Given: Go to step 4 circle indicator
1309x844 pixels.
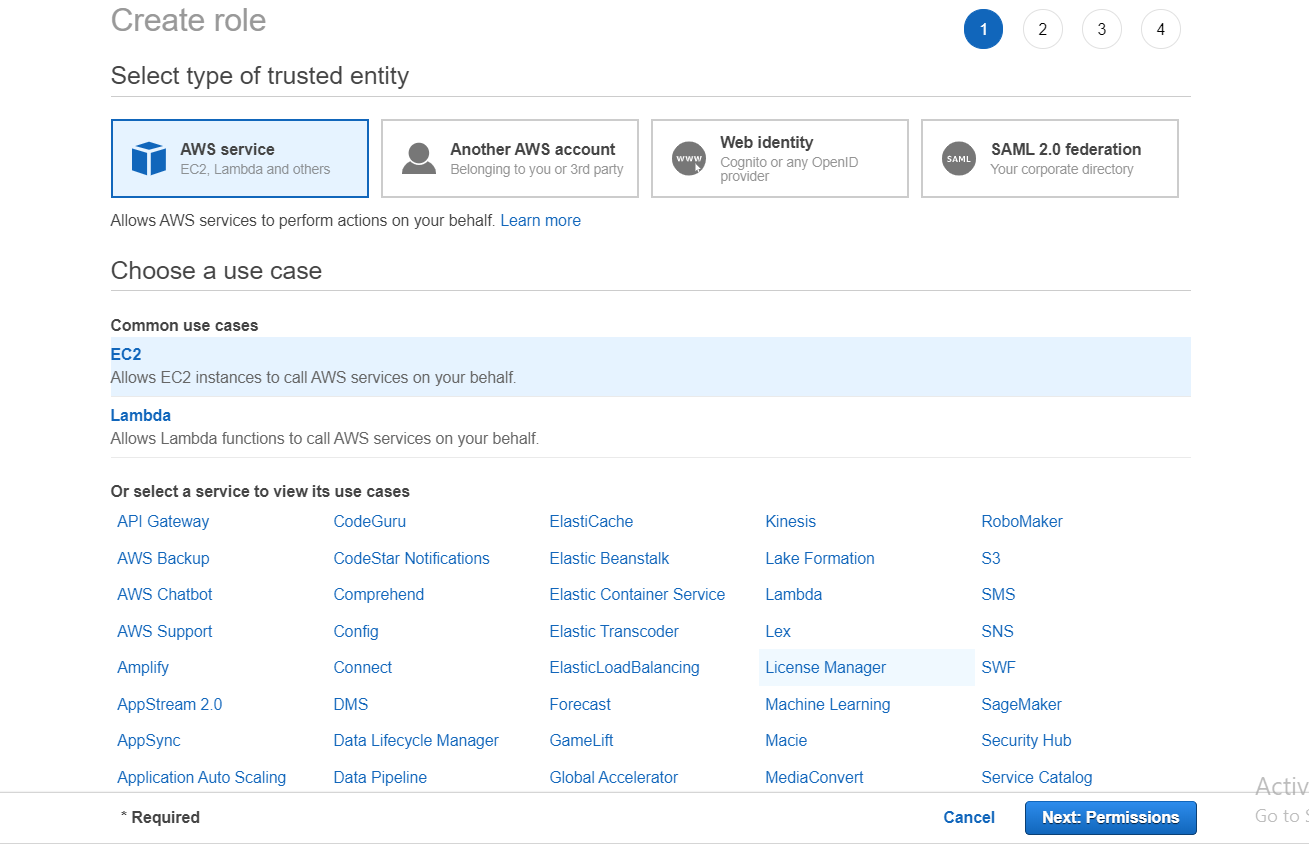Looking at the screenshot, I should [x=1160, y=30].
